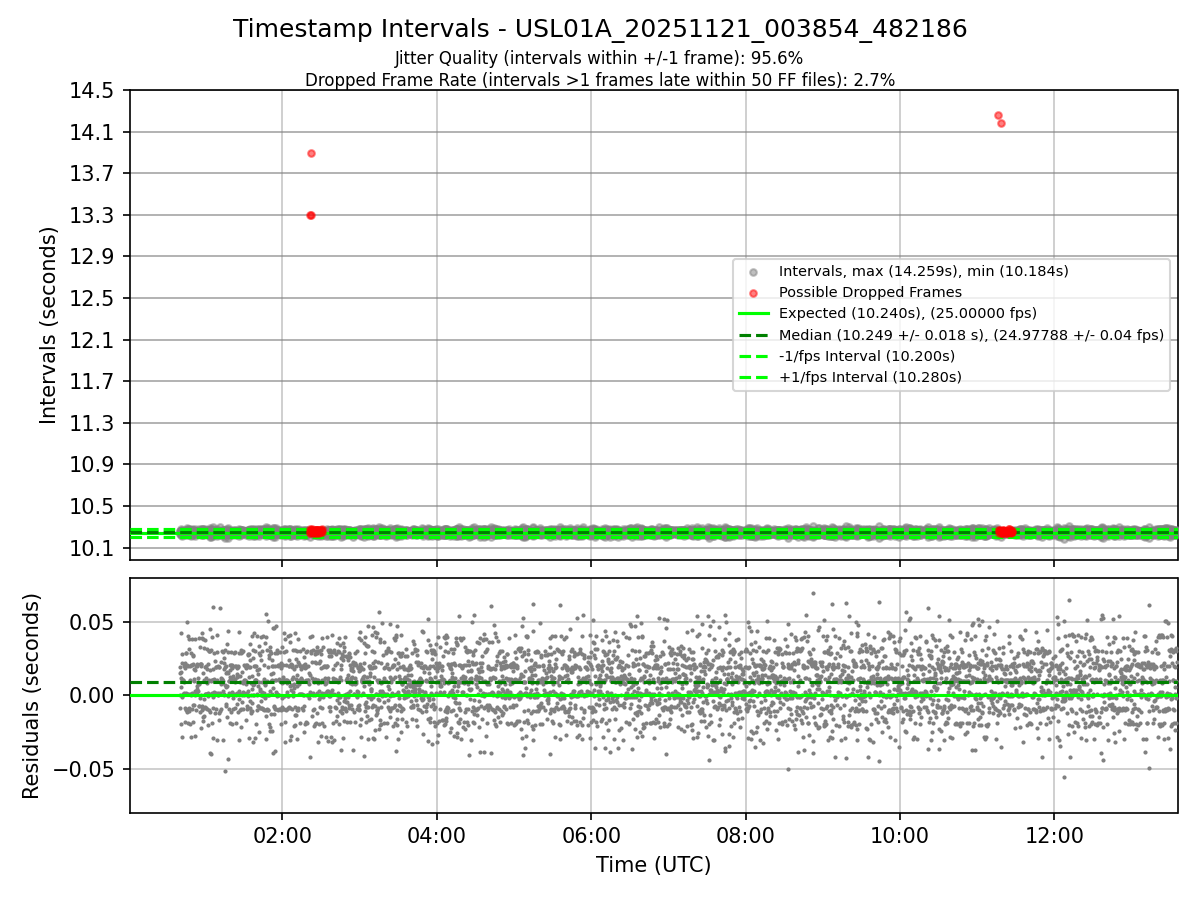
Task: Click the "Dropped Frame Rate" 2.7% subtitle line
Action: tap(600, 80)
